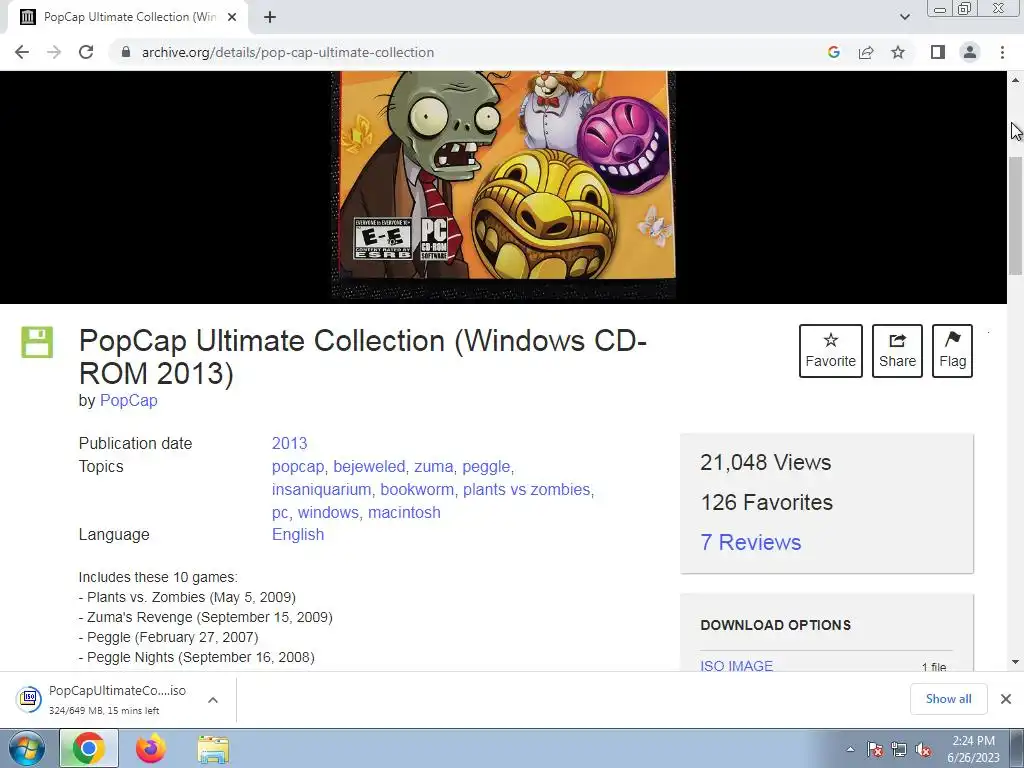Click the network tray icon
Viewport: 1024px width, 768px height.
(899, 750)
